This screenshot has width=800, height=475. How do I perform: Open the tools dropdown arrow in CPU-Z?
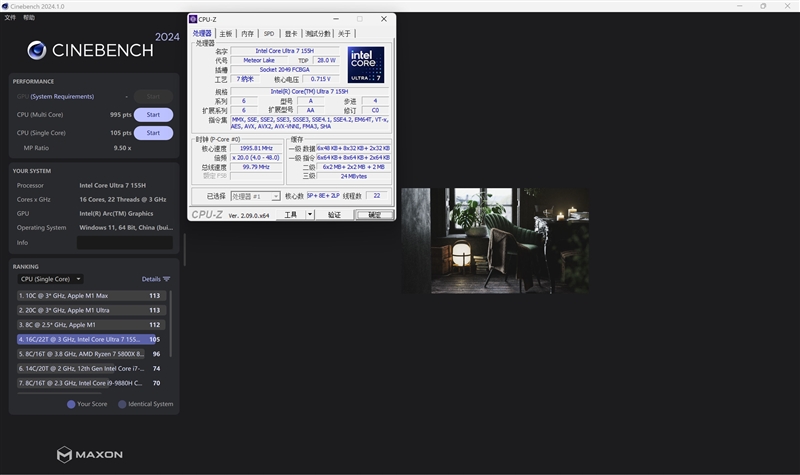pyautogui.click(x=310, y=215)
